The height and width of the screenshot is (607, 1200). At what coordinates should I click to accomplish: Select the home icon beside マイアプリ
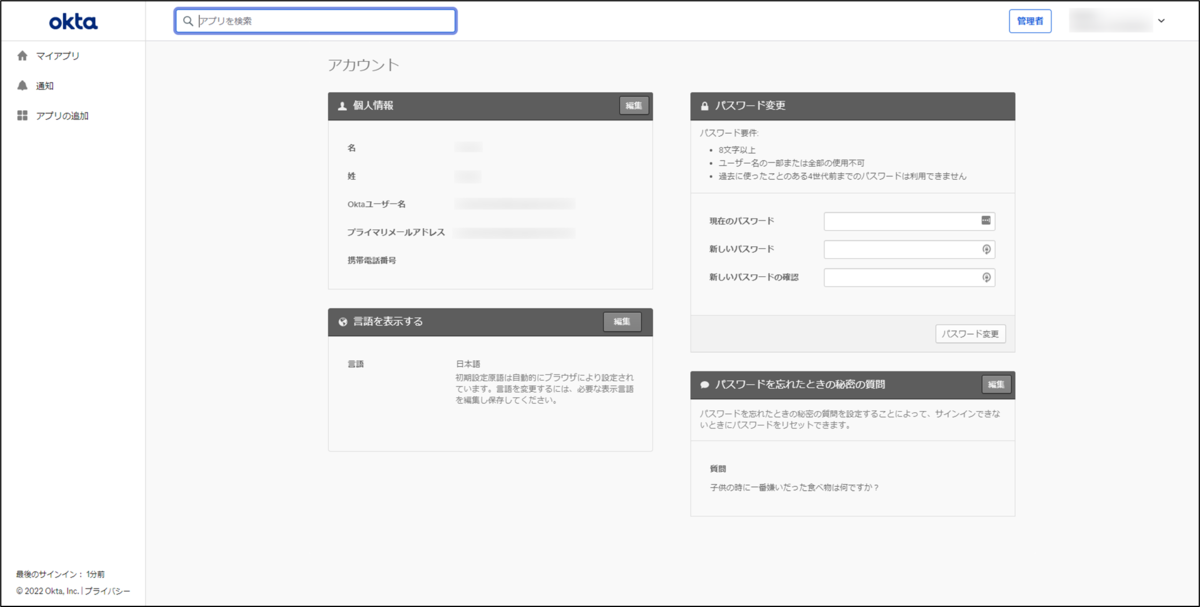coord(21,57)
